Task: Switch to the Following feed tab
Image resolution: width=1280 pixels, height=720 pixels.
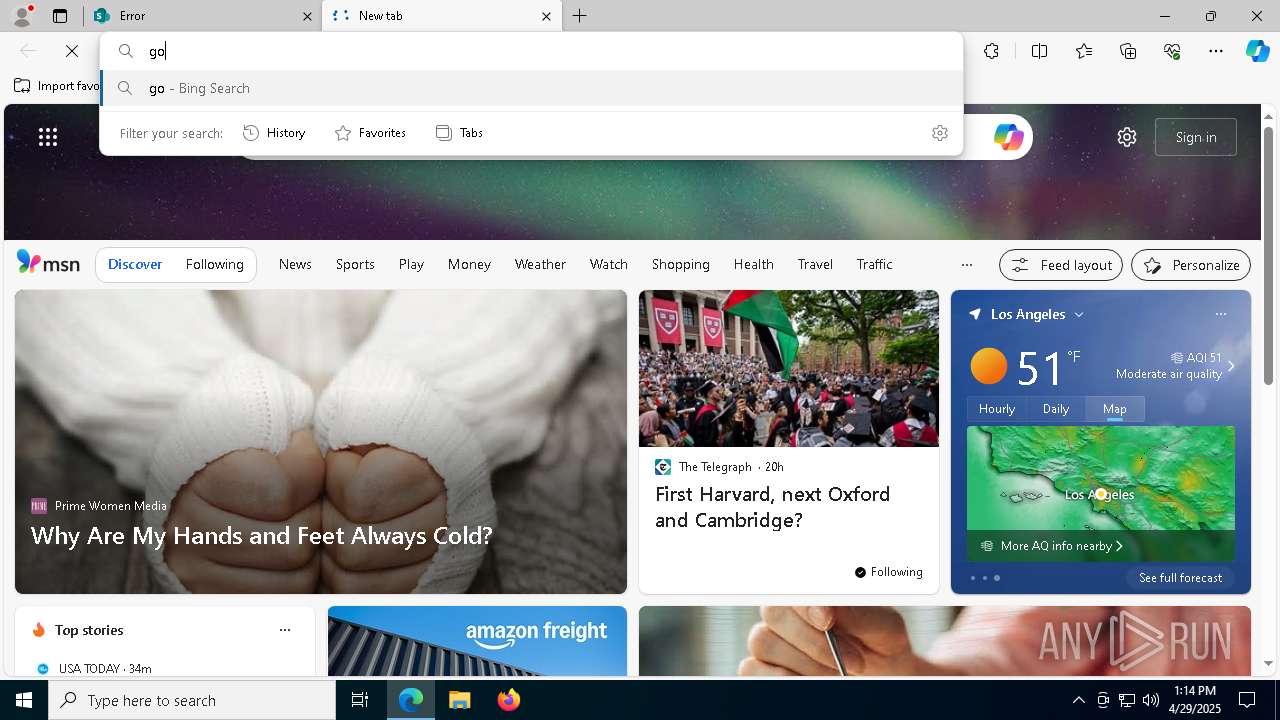Action: click(x=214, y=264)
